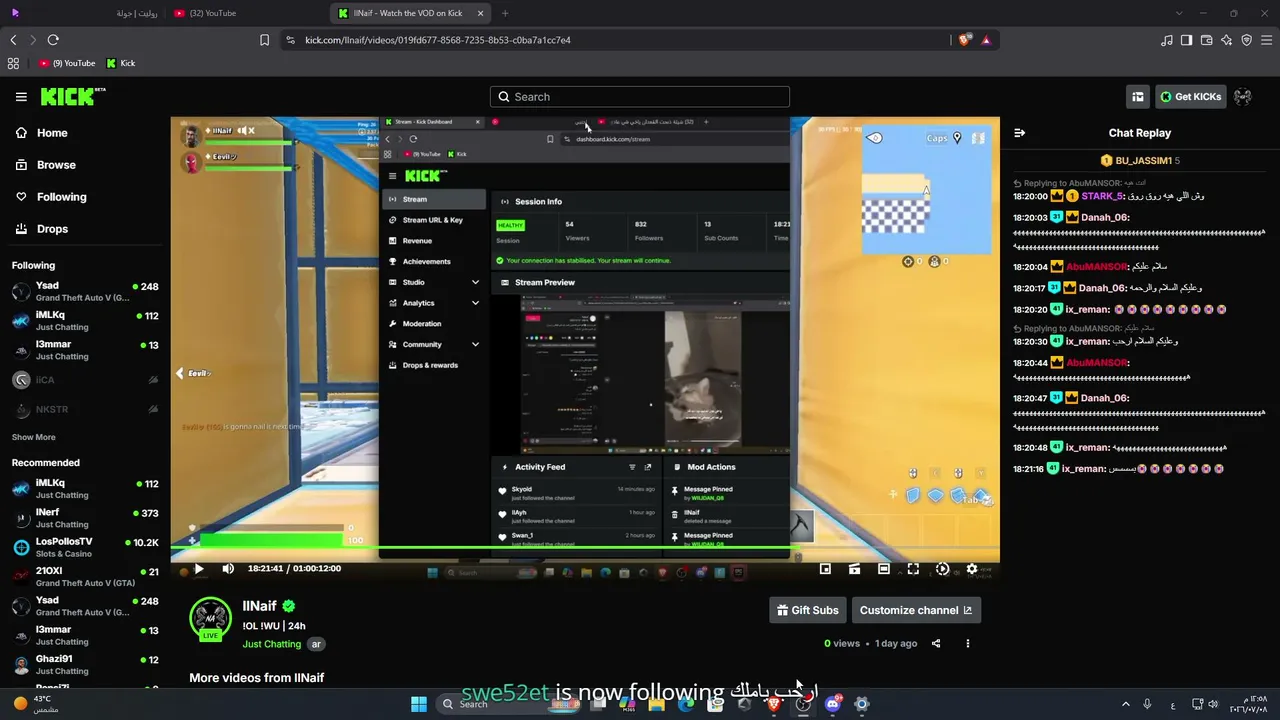
Task: Cast the video to a device
Action: point(854,569)
